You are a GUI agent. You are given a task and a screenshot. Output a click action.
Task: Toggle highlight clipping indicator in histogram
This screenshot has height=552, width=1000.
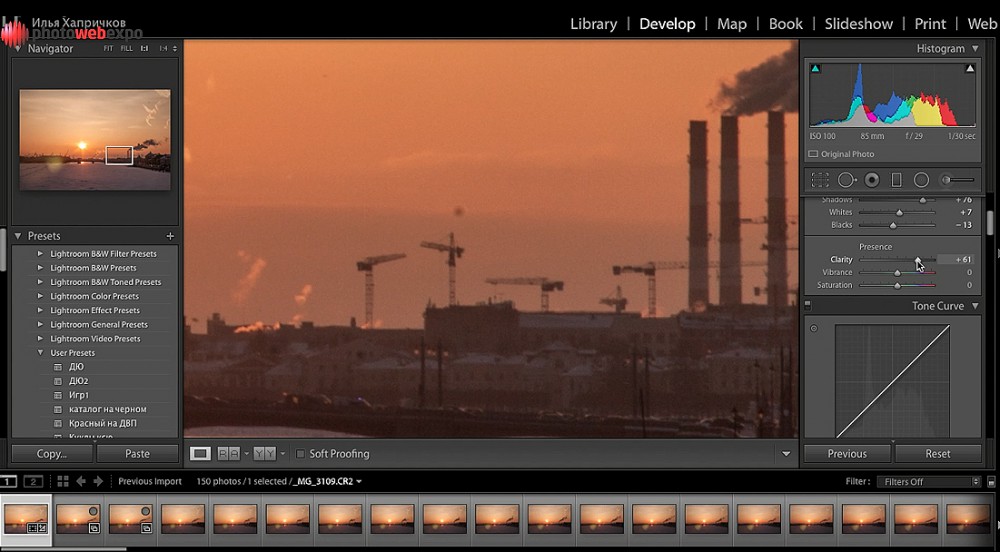click(x=969, y=69)
